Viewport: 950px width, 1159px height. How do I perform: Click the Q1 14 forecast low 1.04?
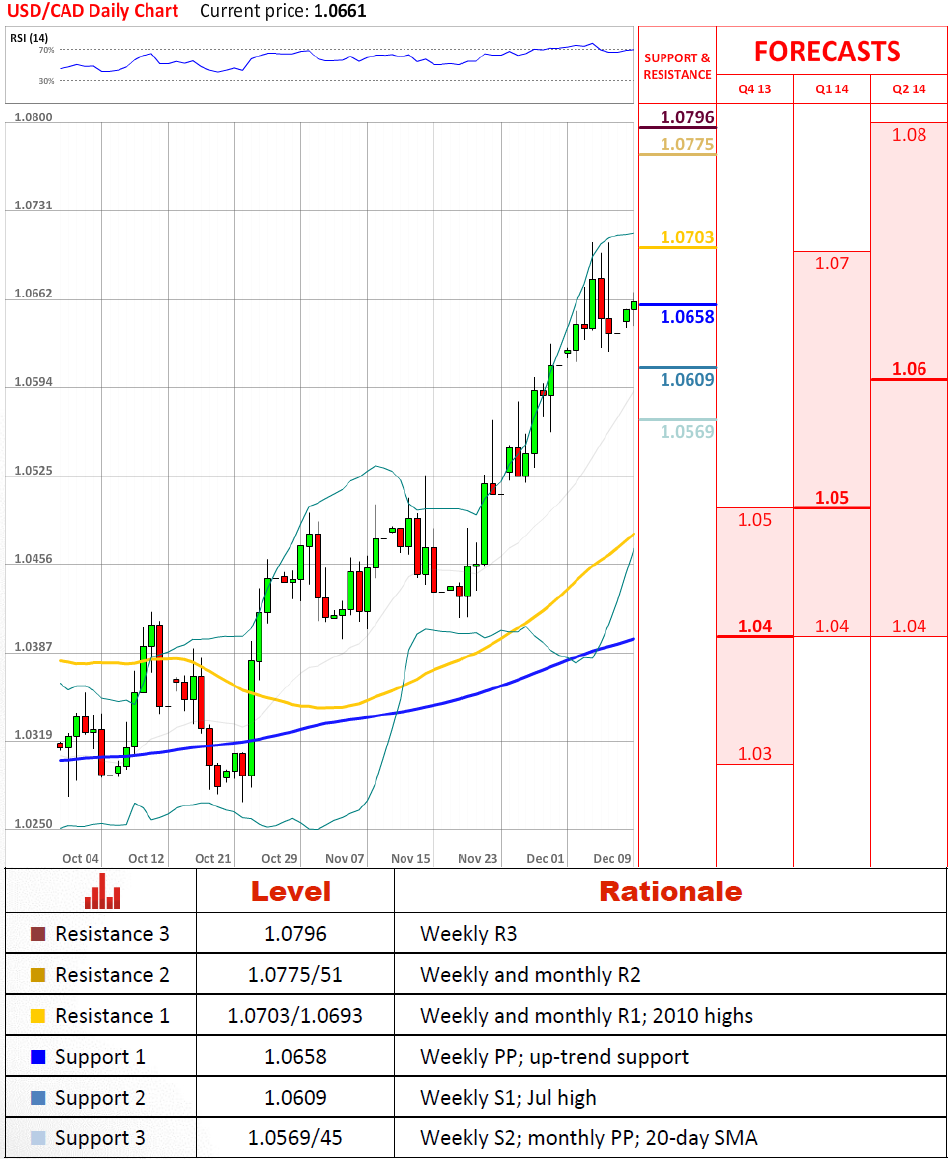click(832, 626)
